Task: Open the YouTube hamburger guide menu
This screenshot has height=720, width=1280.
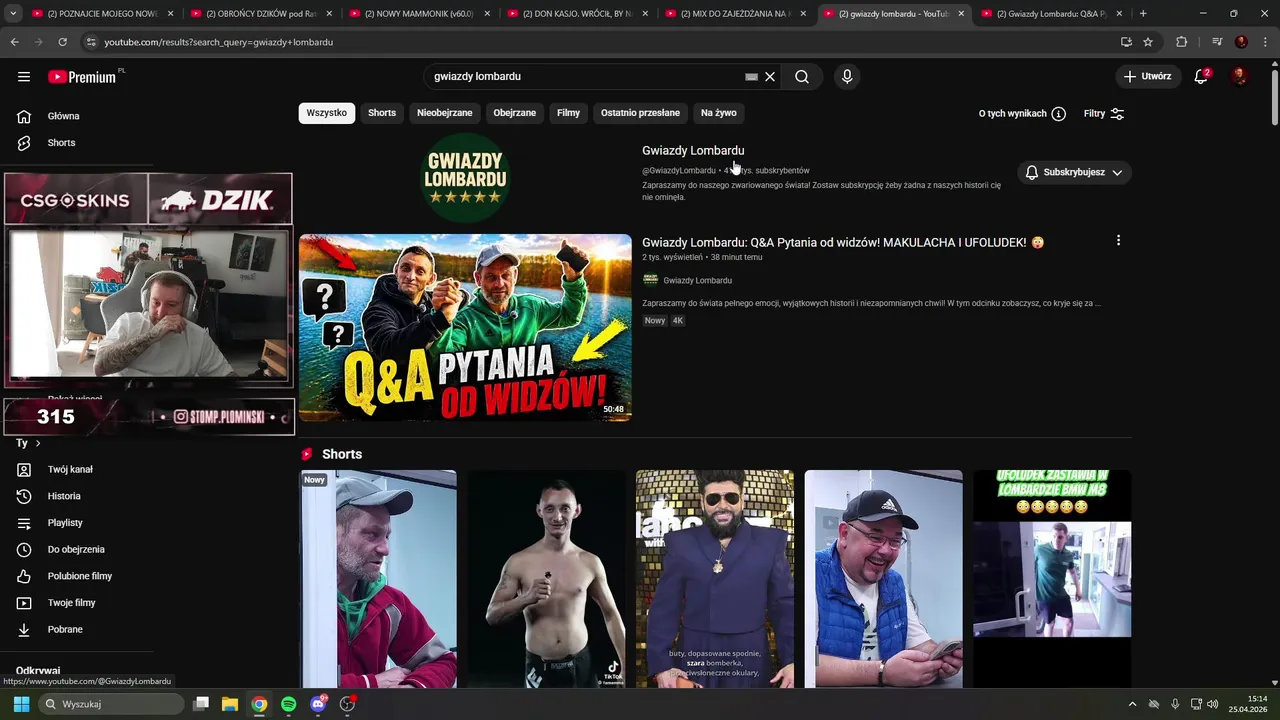Action: (x=24, y=77)
